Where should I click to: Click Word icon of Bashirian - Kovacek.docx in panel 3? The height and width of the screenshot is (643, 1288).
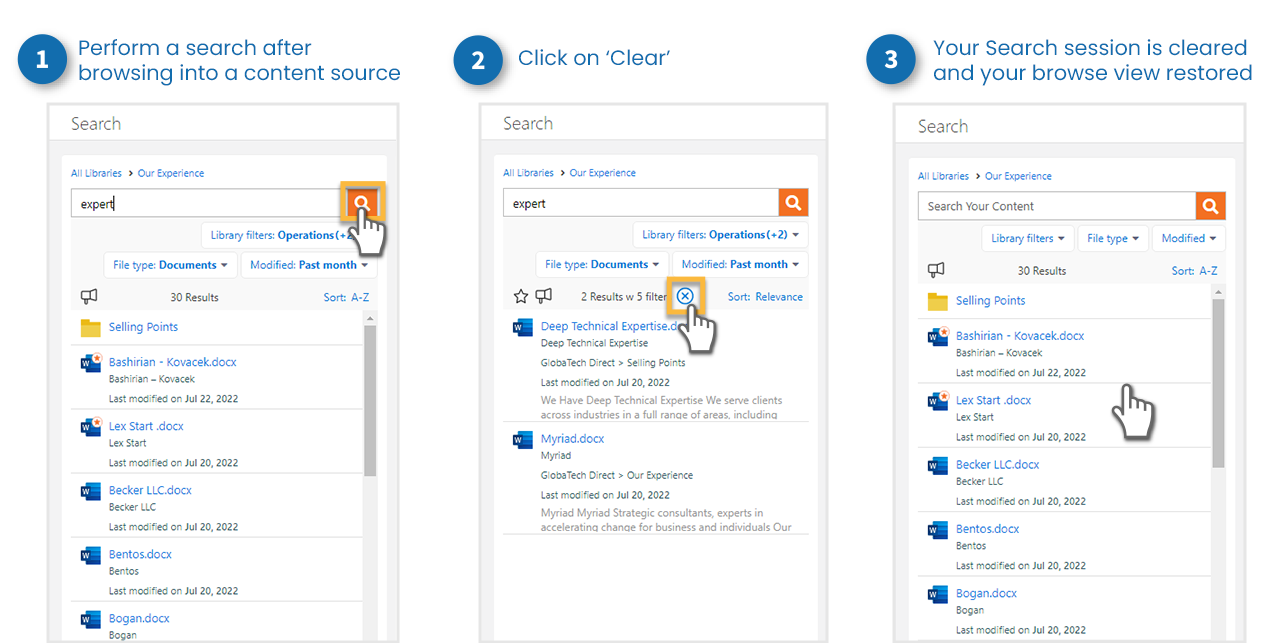(938, 337)
